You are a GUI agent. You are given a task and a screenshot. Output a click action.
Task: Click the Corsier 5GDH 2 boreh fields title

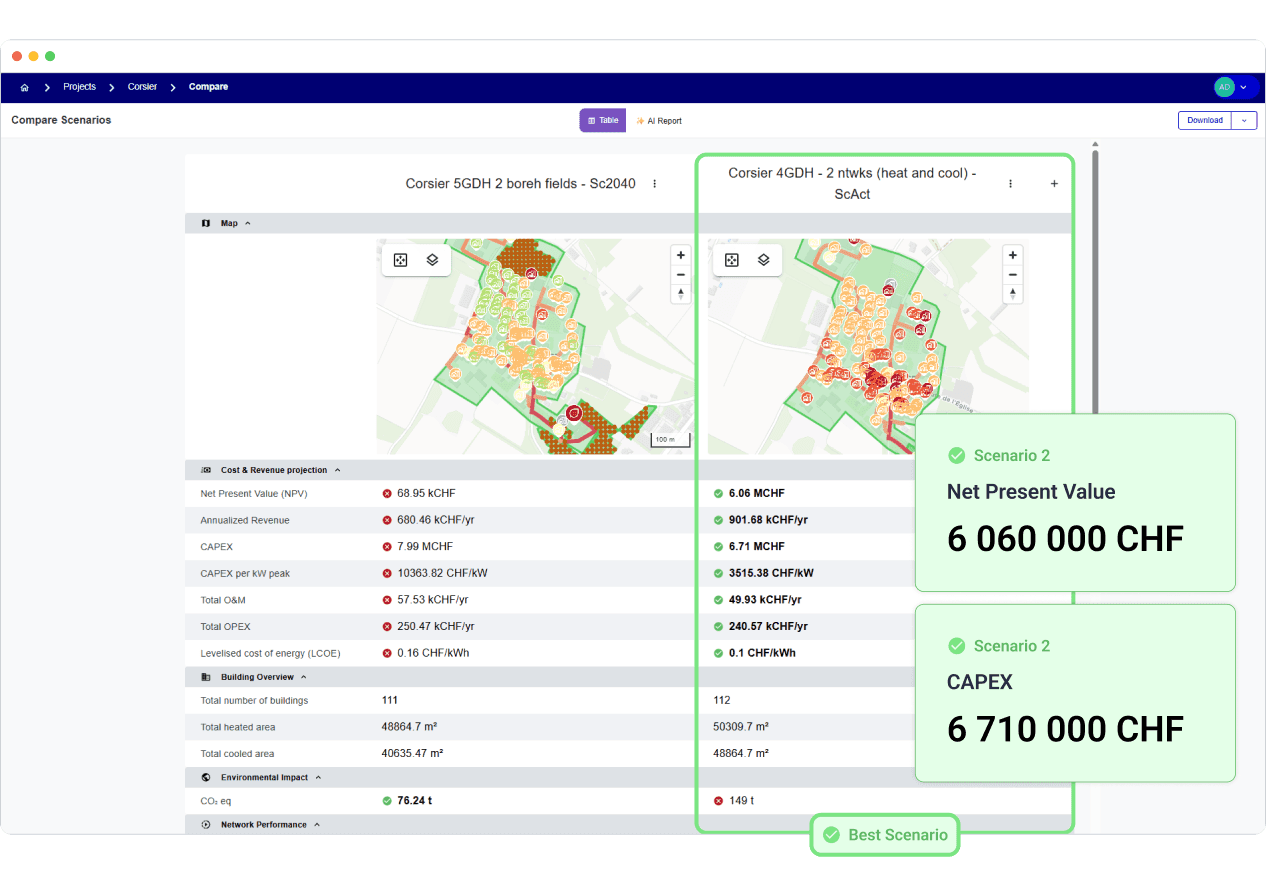point(520,184)
